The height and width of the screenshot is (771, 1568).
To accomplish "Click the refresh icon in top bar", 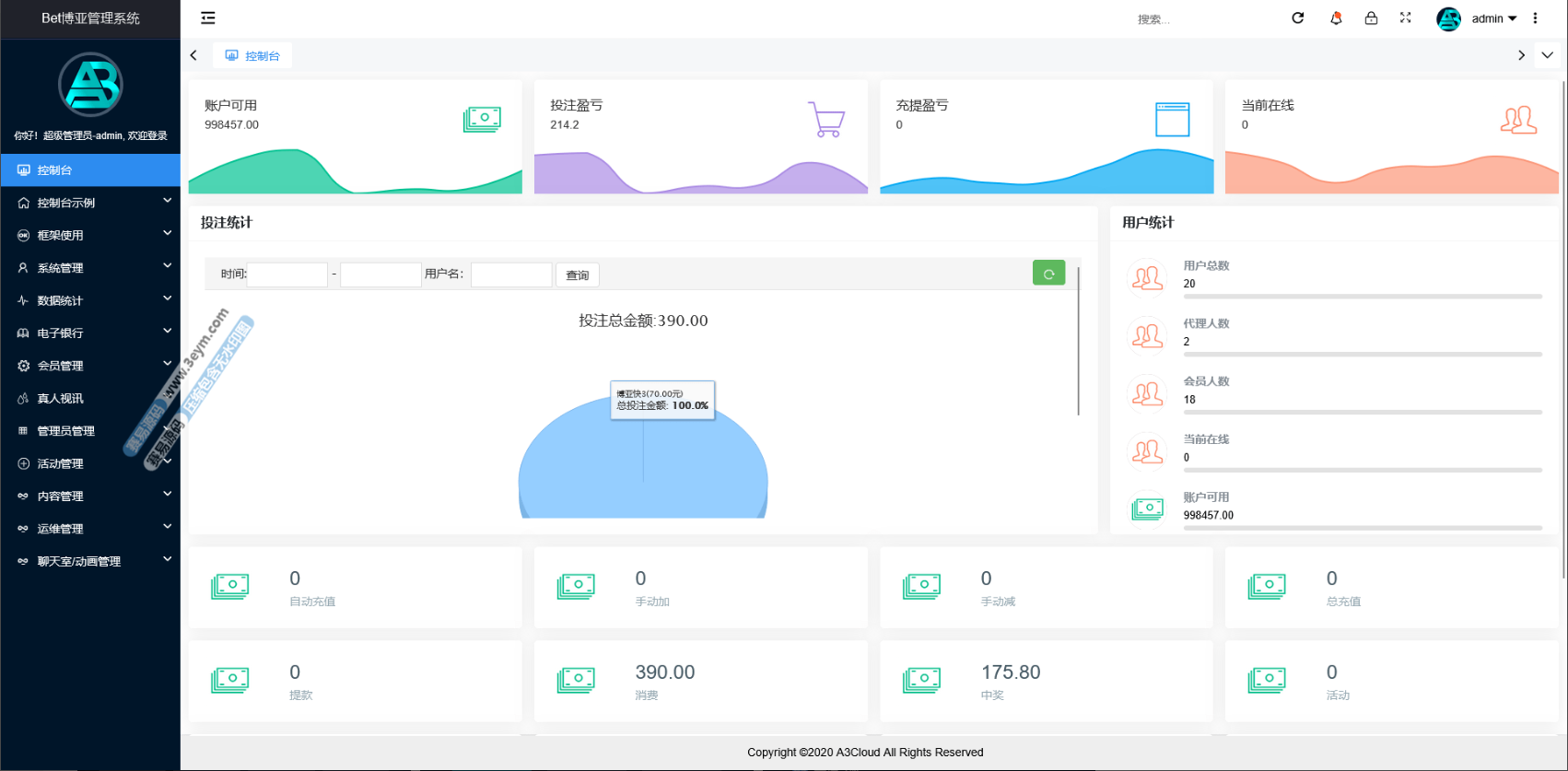I will tap(1297, 18).
